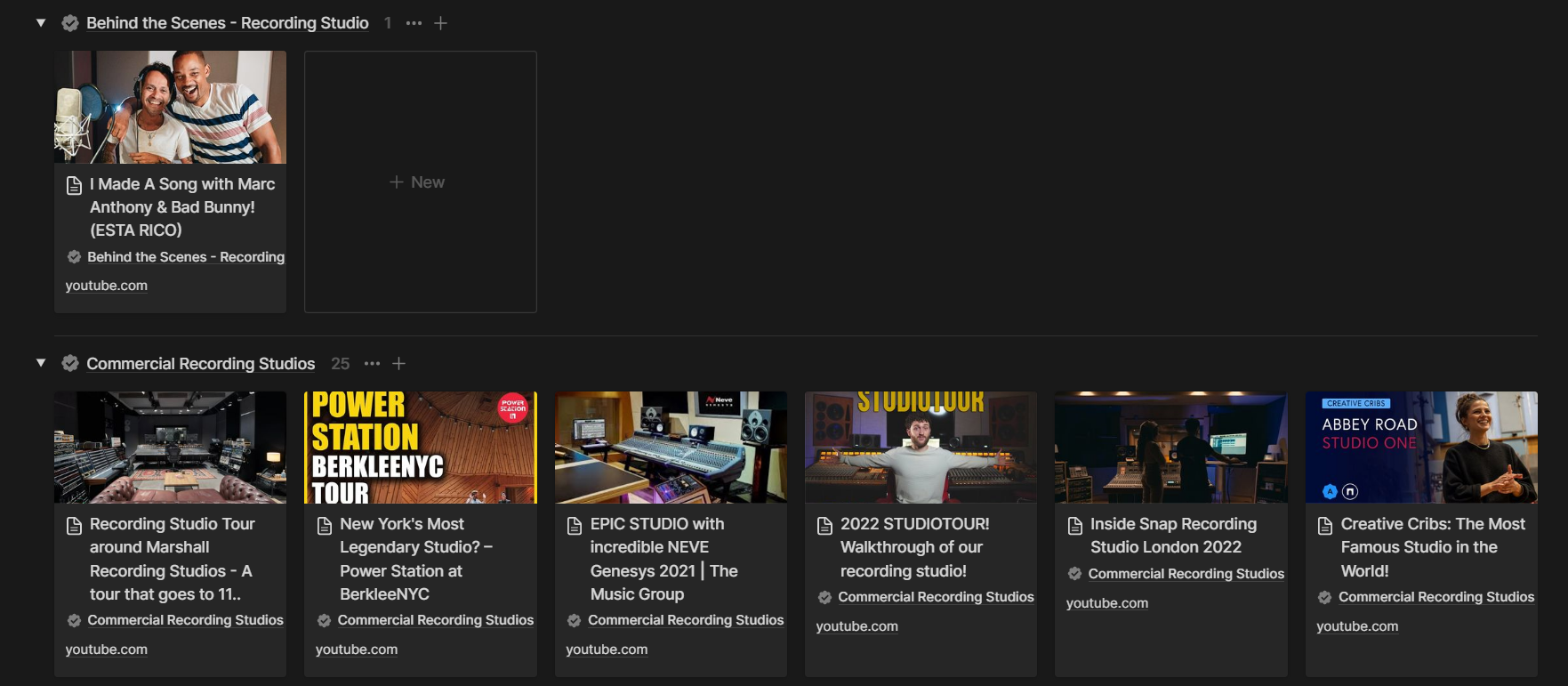Screen dimensions: 1568x686
Task: Open Abbey Road Studio One thumbnail
Action: click(1421, 448)
